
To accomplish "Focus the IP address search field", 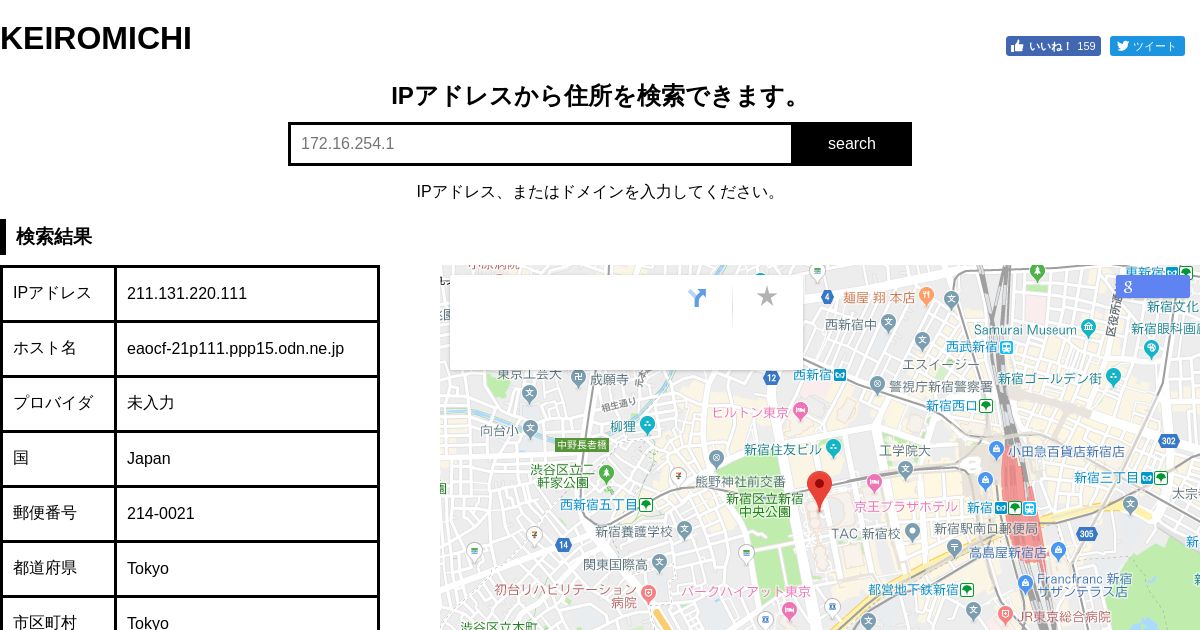I will (x=541, y=144).
